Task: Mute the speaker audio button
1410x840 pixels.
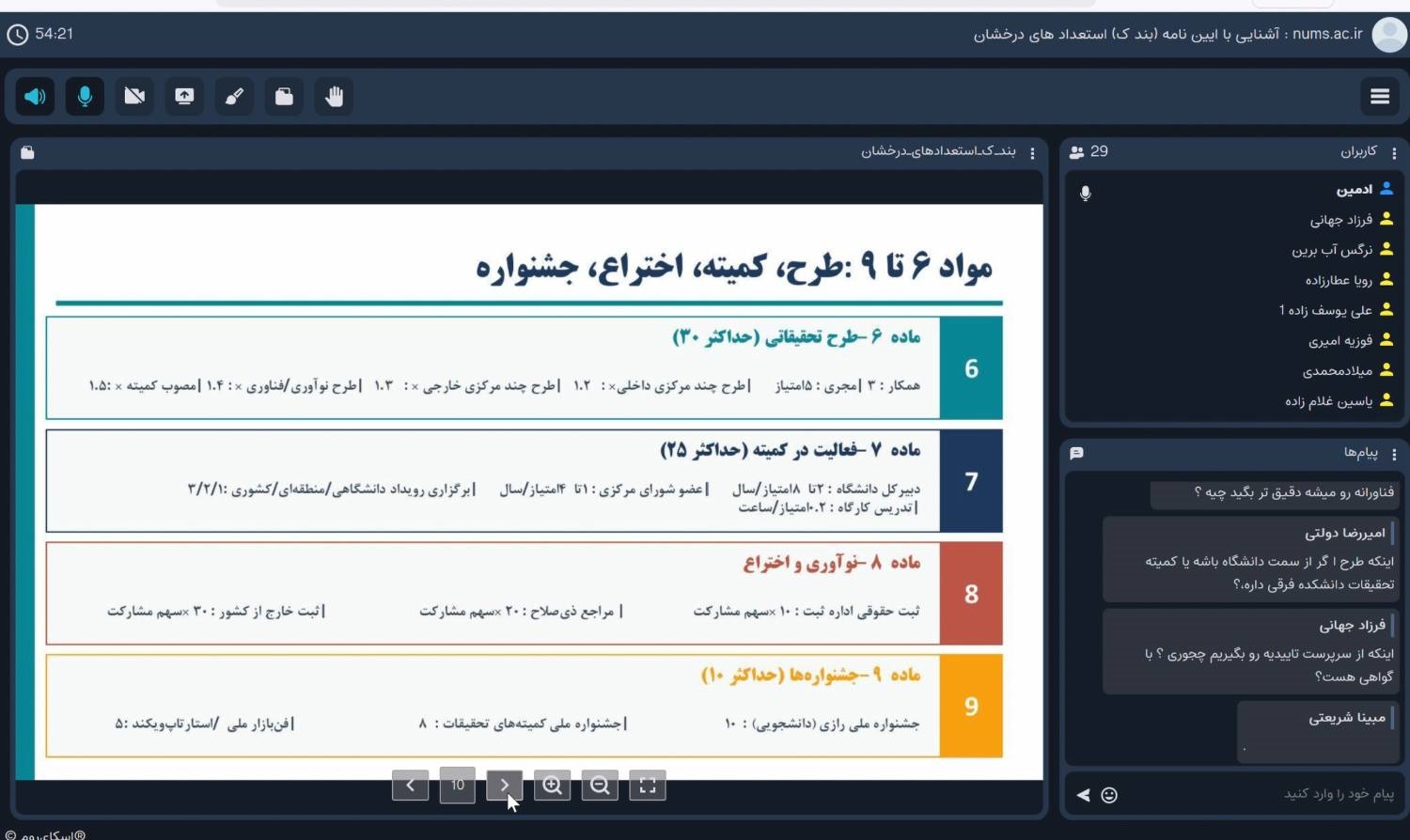Action: click(35, 96)
